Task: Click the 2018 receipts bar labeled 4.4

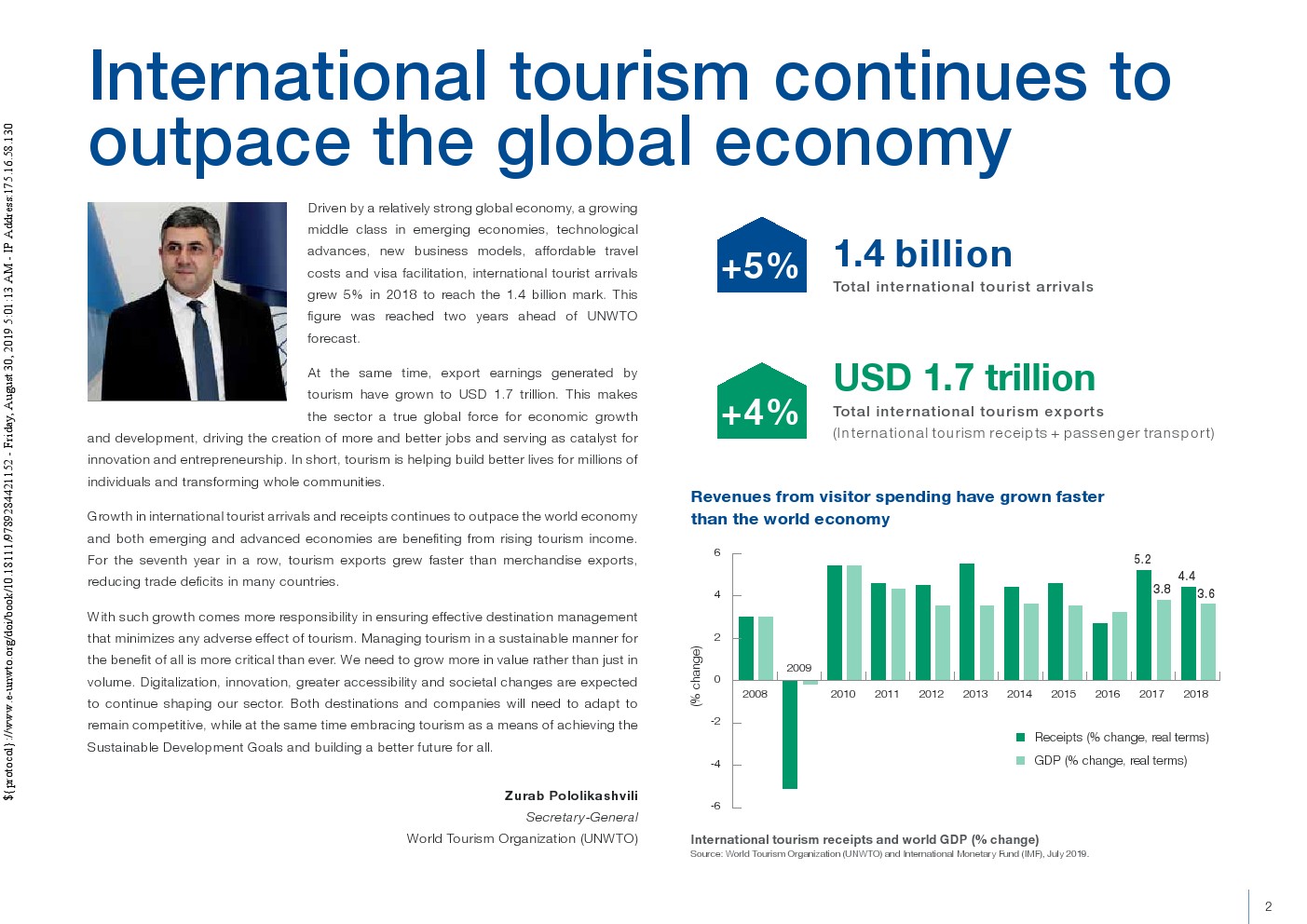Action: (1188, 633)
